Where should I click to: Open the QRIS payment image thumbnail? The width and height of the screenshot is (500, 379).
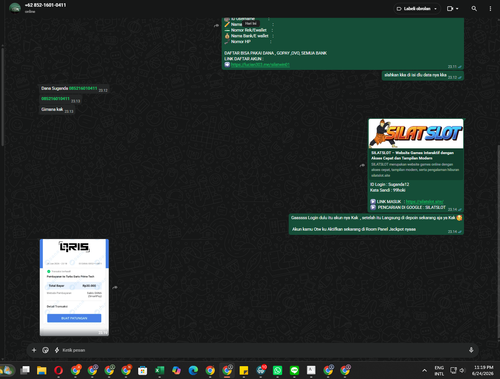[x=74, y=287]
